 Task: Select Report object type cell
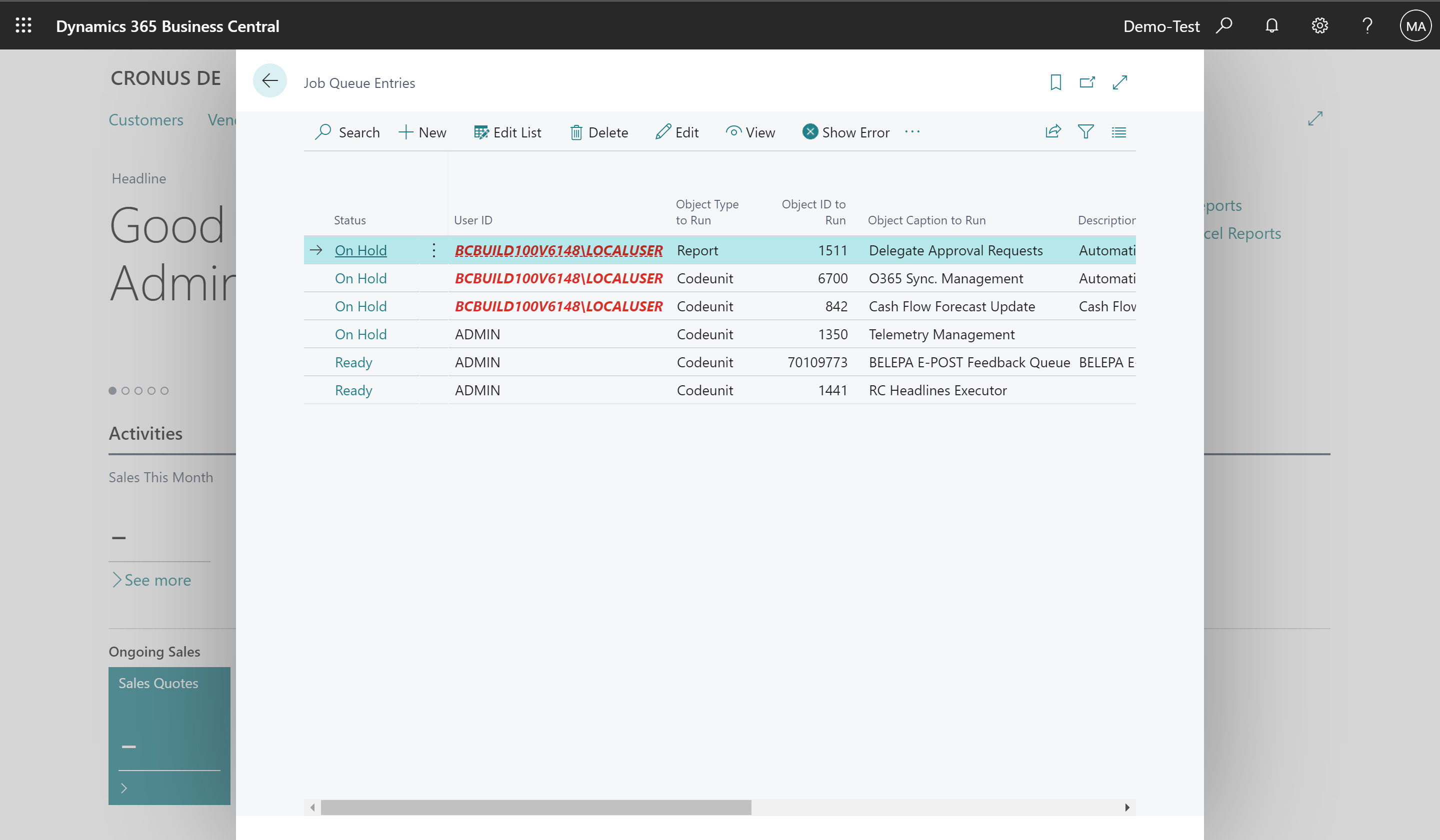coord(697,251)
